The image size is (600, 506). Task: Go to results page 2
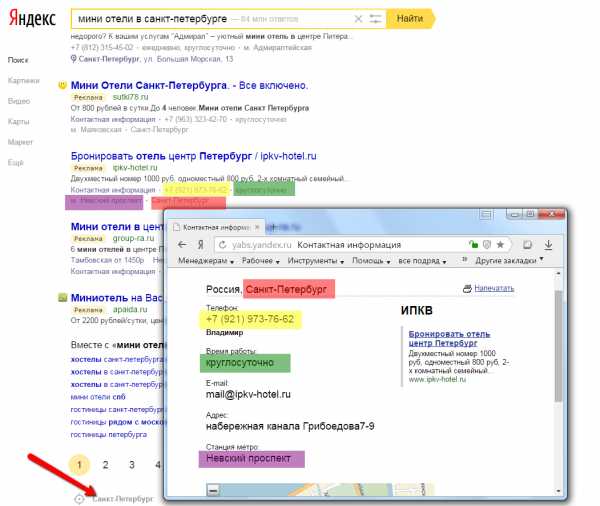(105, 465)
